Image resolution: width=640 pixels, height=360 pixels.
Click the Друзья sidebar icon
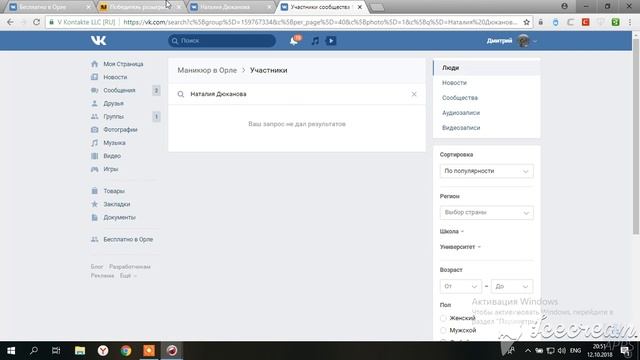click(95, 103)
